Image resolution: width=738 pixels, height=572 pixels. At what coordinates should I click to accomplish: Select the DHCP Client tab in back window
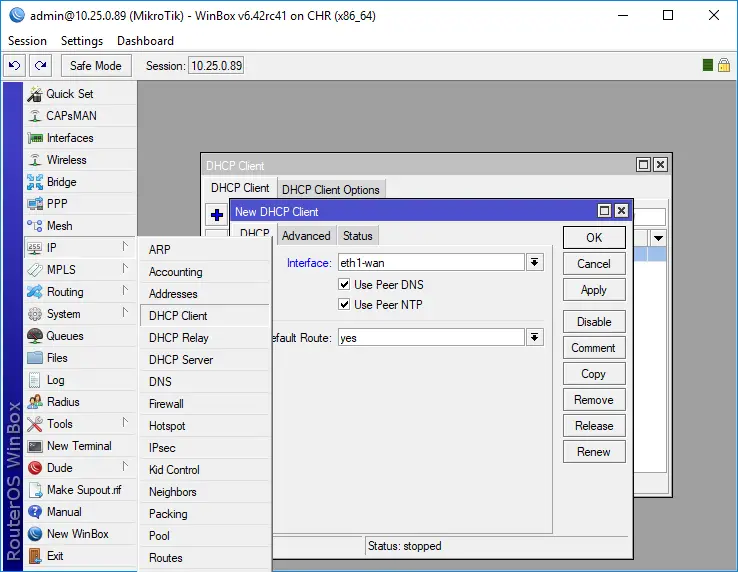click(x=240, y=188)
